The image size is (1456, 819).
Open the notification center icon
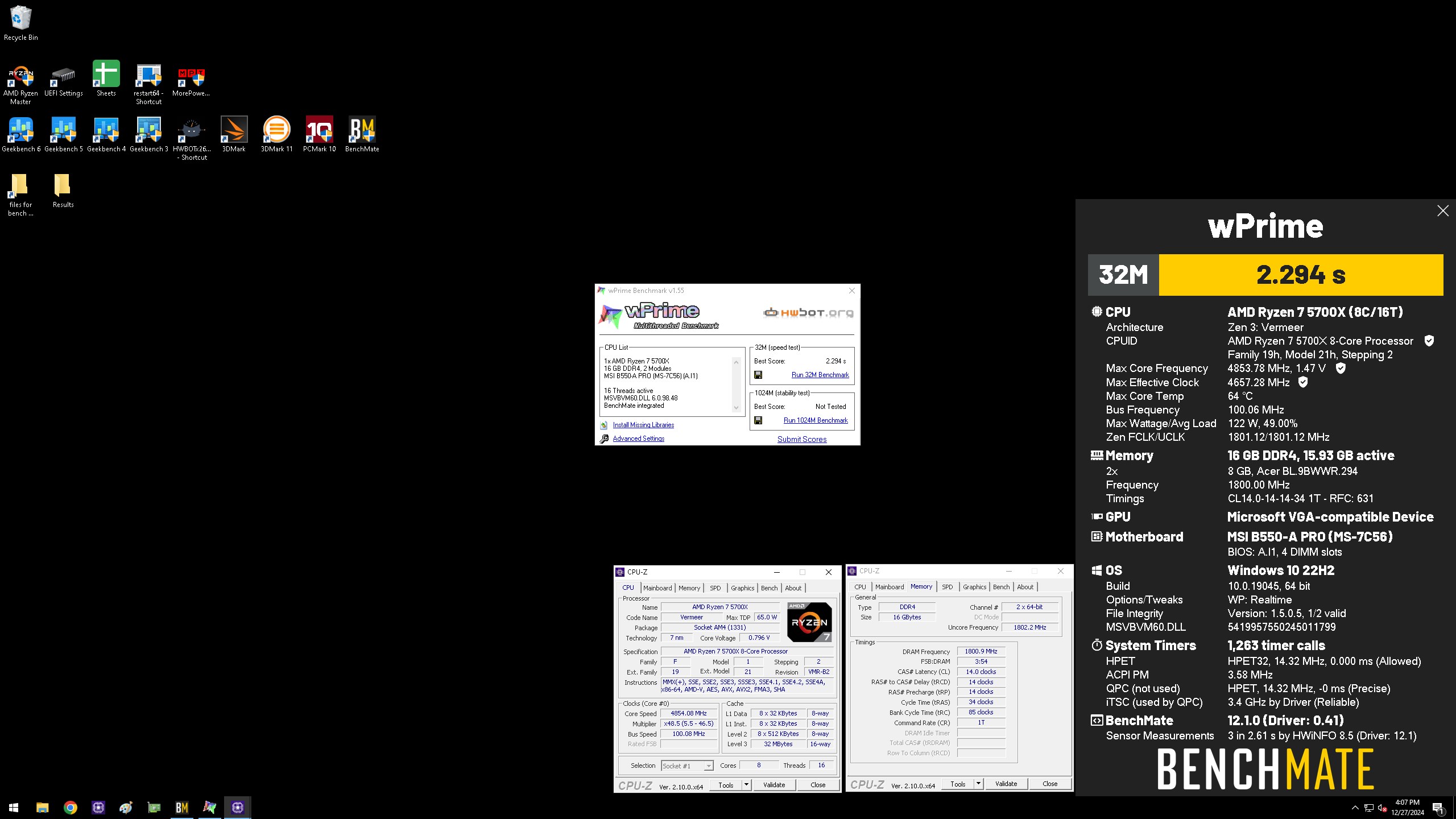(1438, 808)
